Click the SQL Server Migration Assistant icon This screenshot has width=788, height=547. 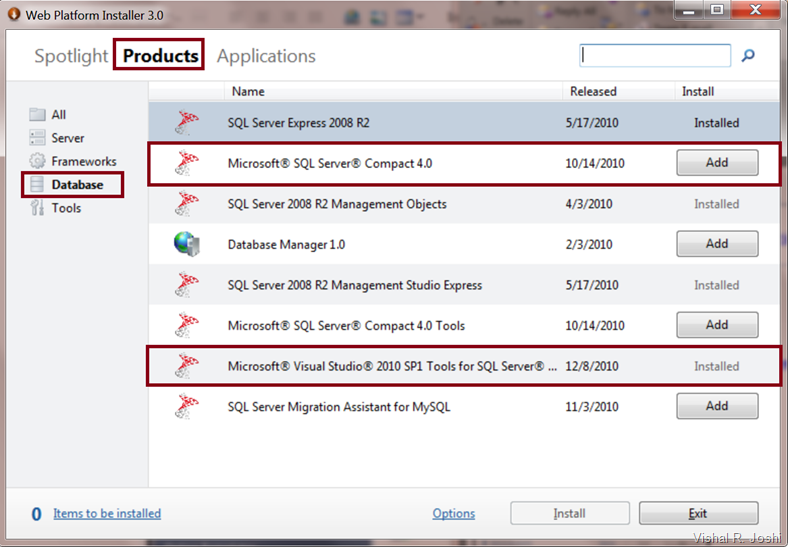pos(187,406)
